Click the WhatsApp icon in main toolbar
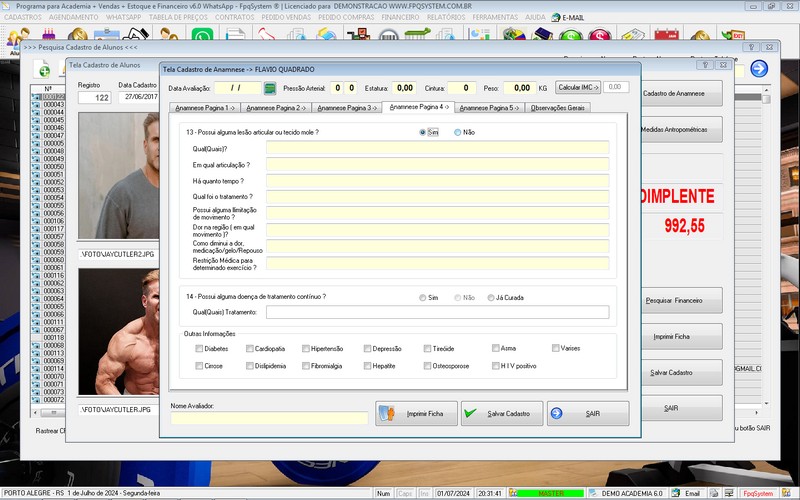Screen dimensions: 800x500 click(203, 37)
